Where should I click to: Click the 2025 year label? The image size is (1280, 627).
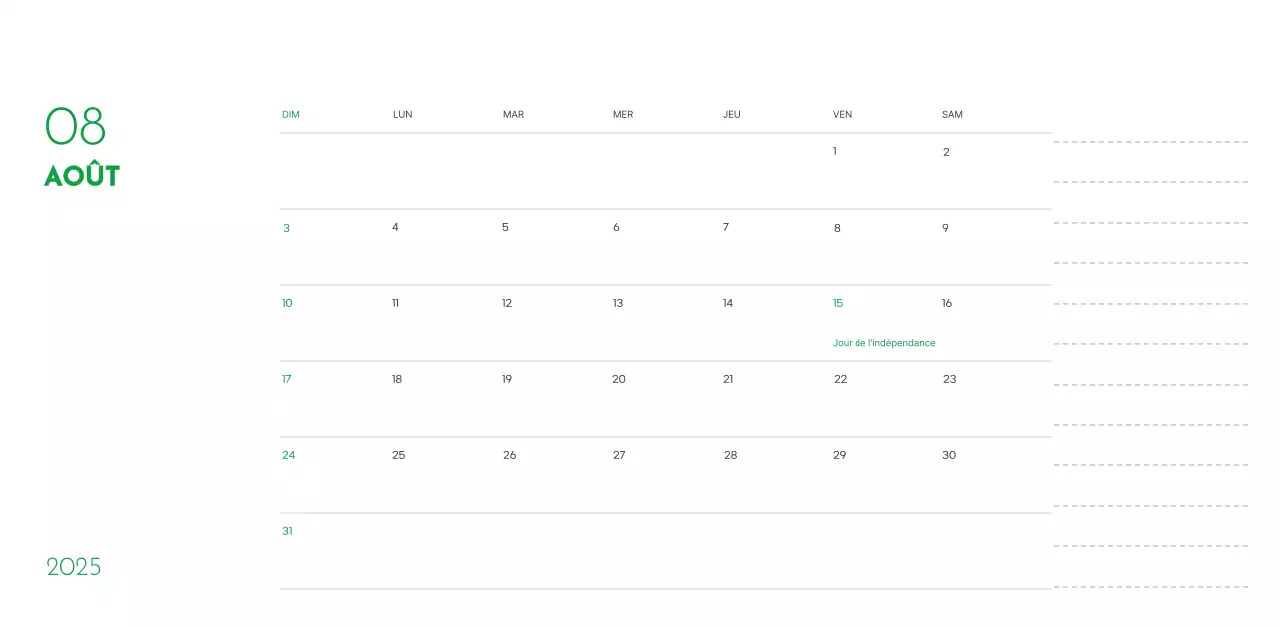pyautogui.click(x=74, y=567)
